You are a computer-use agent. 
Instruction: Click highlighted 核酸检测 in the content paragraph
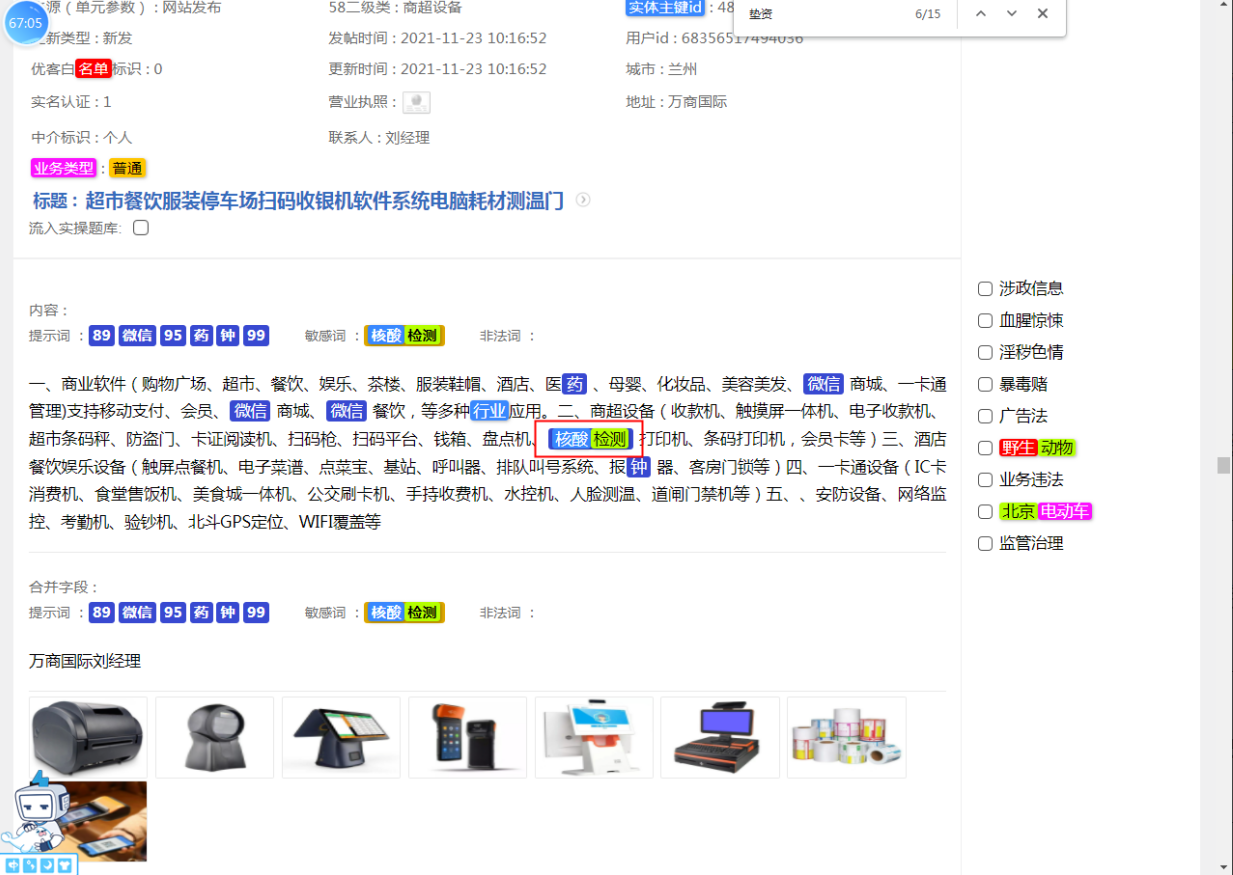tap(590, 439)
